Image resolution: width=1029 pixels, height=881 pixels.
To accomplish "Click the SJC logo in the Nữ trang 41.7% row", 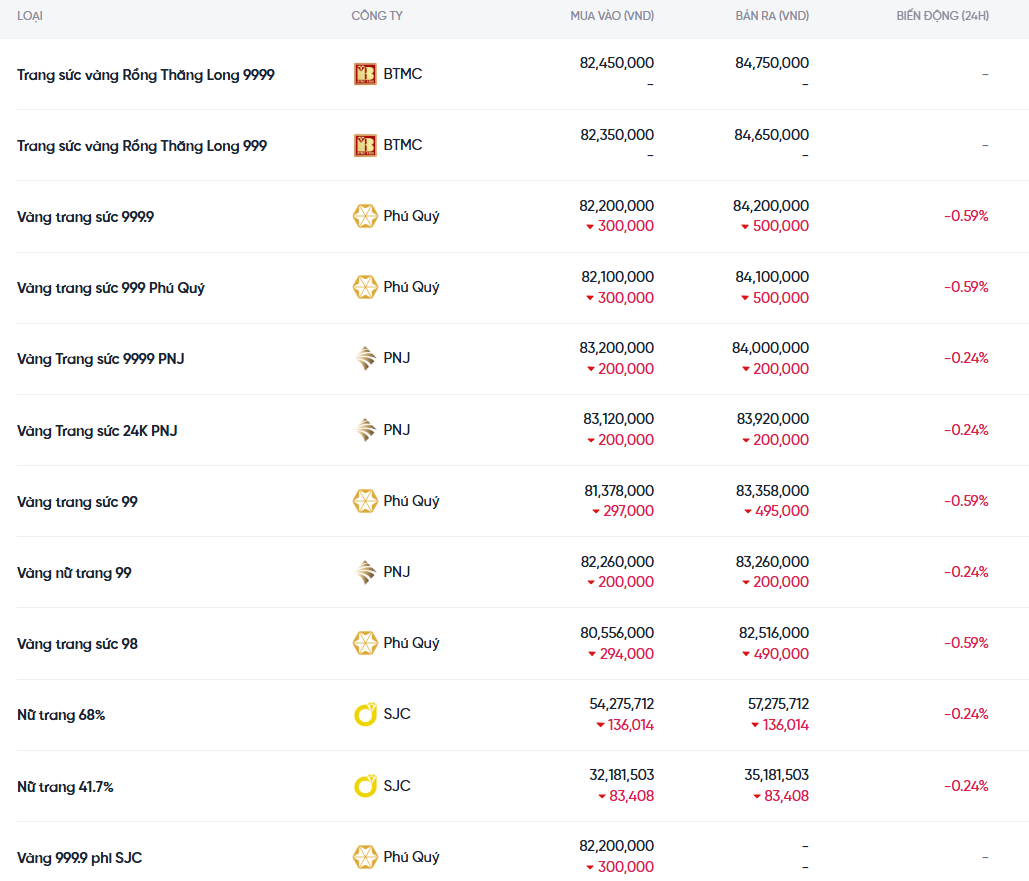I will (365, 786).
